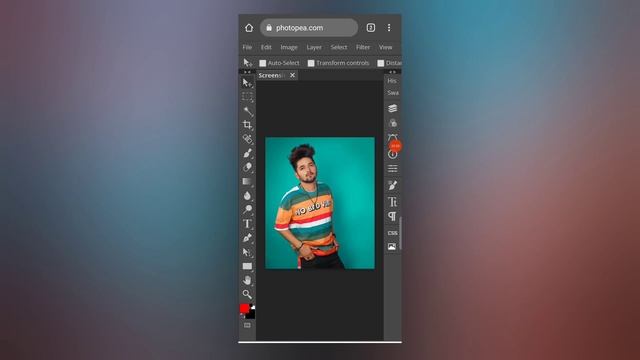
Task: Open the Filter menu
Action: tap(363, 47)
